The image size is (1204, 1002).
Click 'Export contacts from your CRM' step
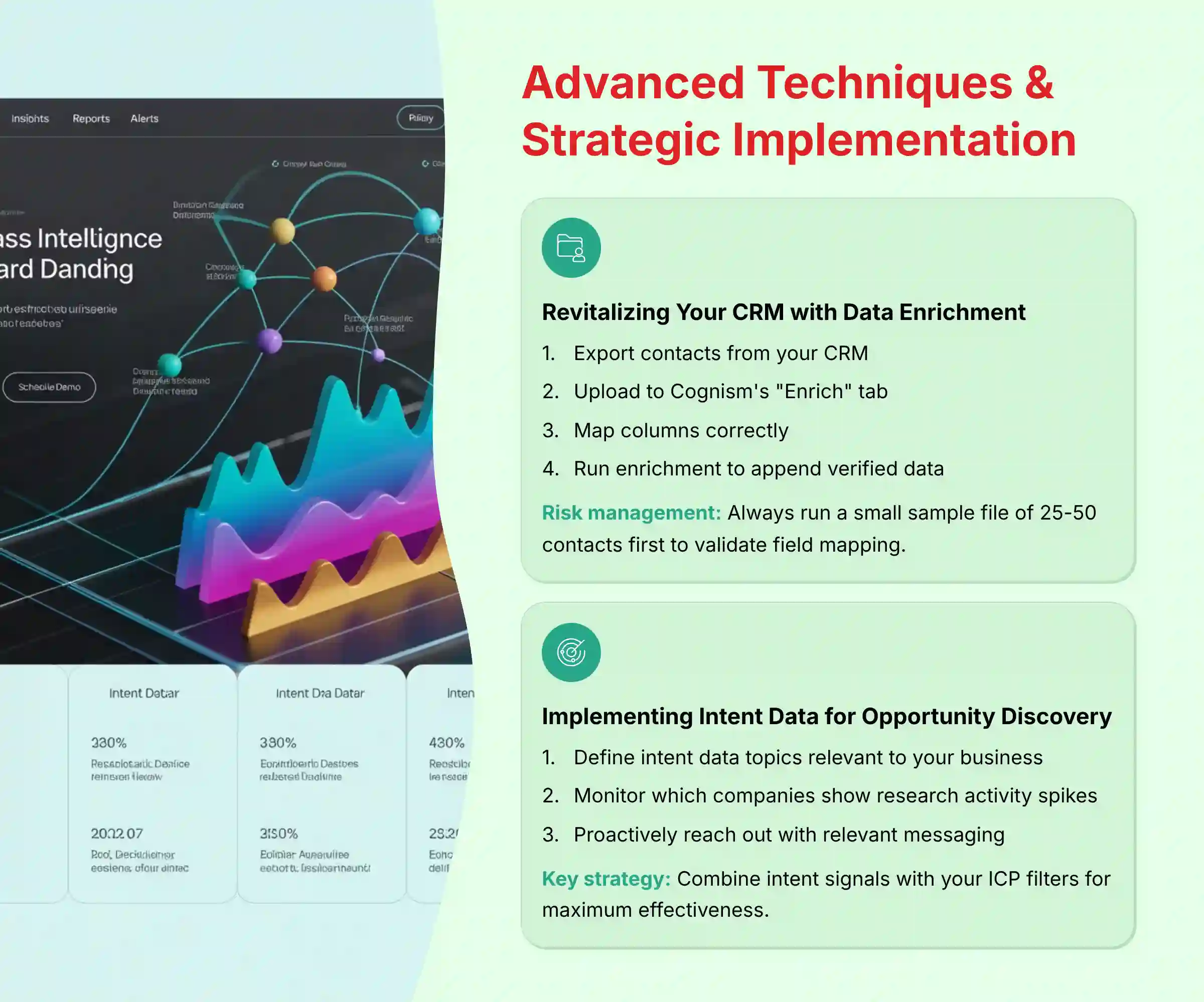pyautogui.click(x=721, y=353)
